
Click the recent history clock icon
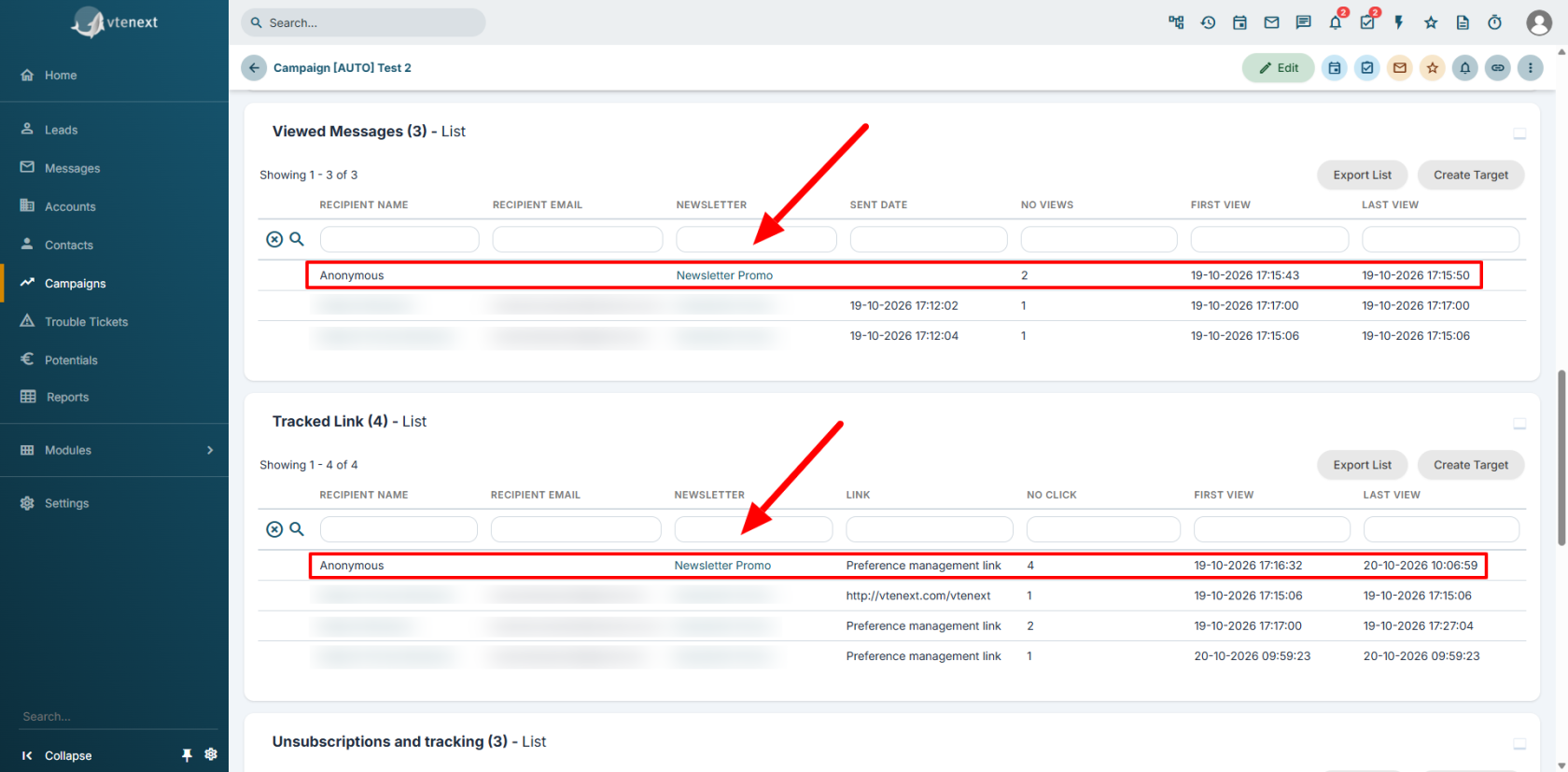coord(1208,22)
